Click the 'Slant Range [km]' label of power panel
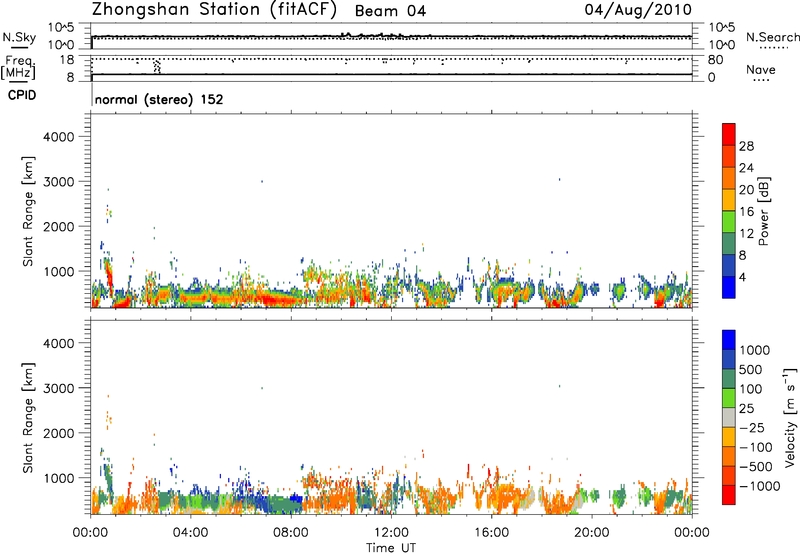This screenshot has width=800, height=554. 28,211
